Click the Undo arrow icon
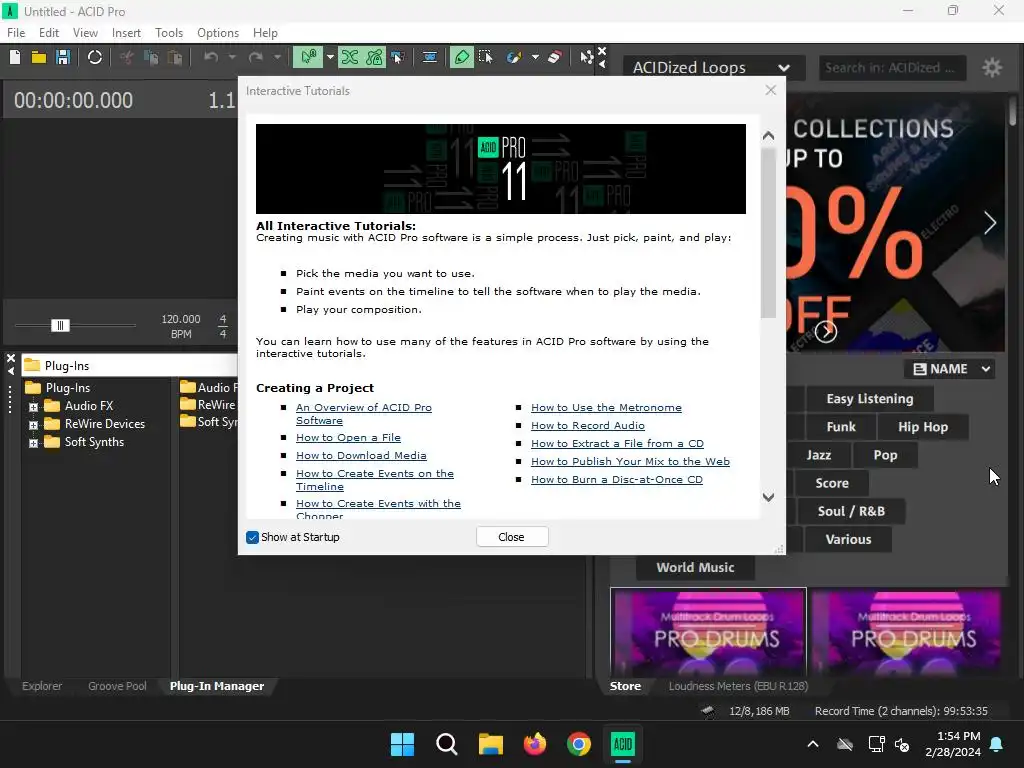1024x768 pixels. pyautogui.click(x=211, y=57)
